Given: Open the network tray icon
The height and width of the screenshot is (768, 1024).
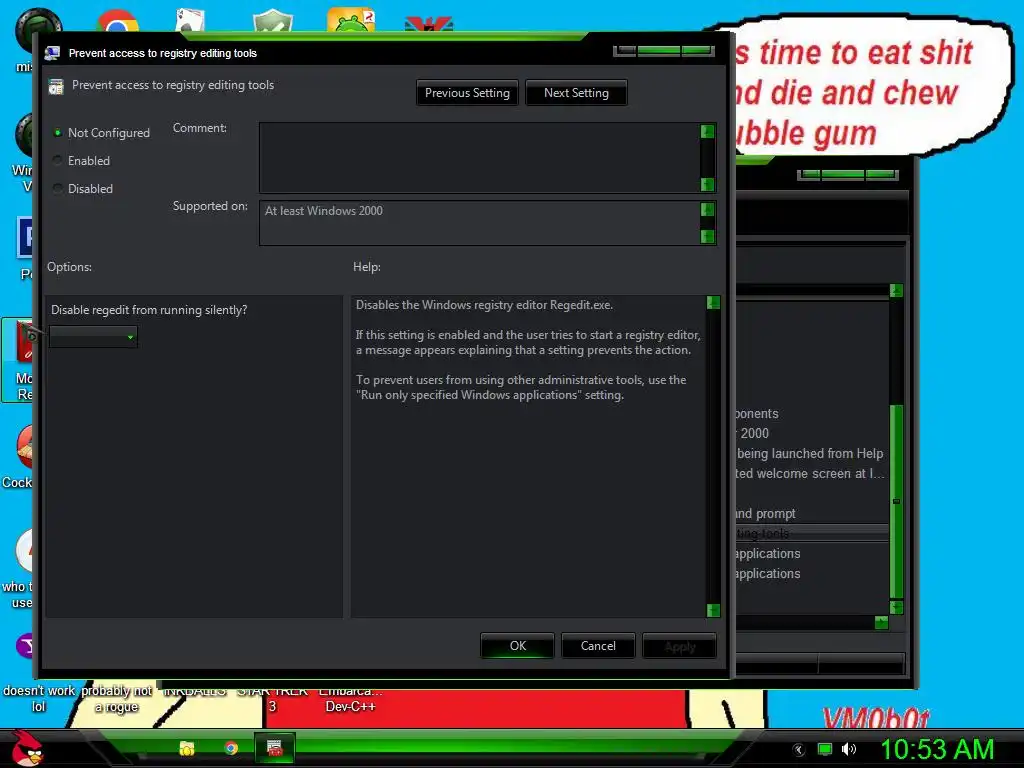Looking at the screenshot, I should (825, 750).
